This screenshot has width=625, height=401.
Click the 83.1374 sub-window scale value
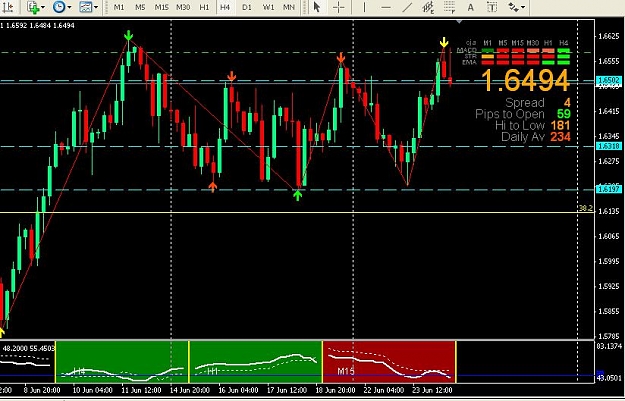pos(609,346)
